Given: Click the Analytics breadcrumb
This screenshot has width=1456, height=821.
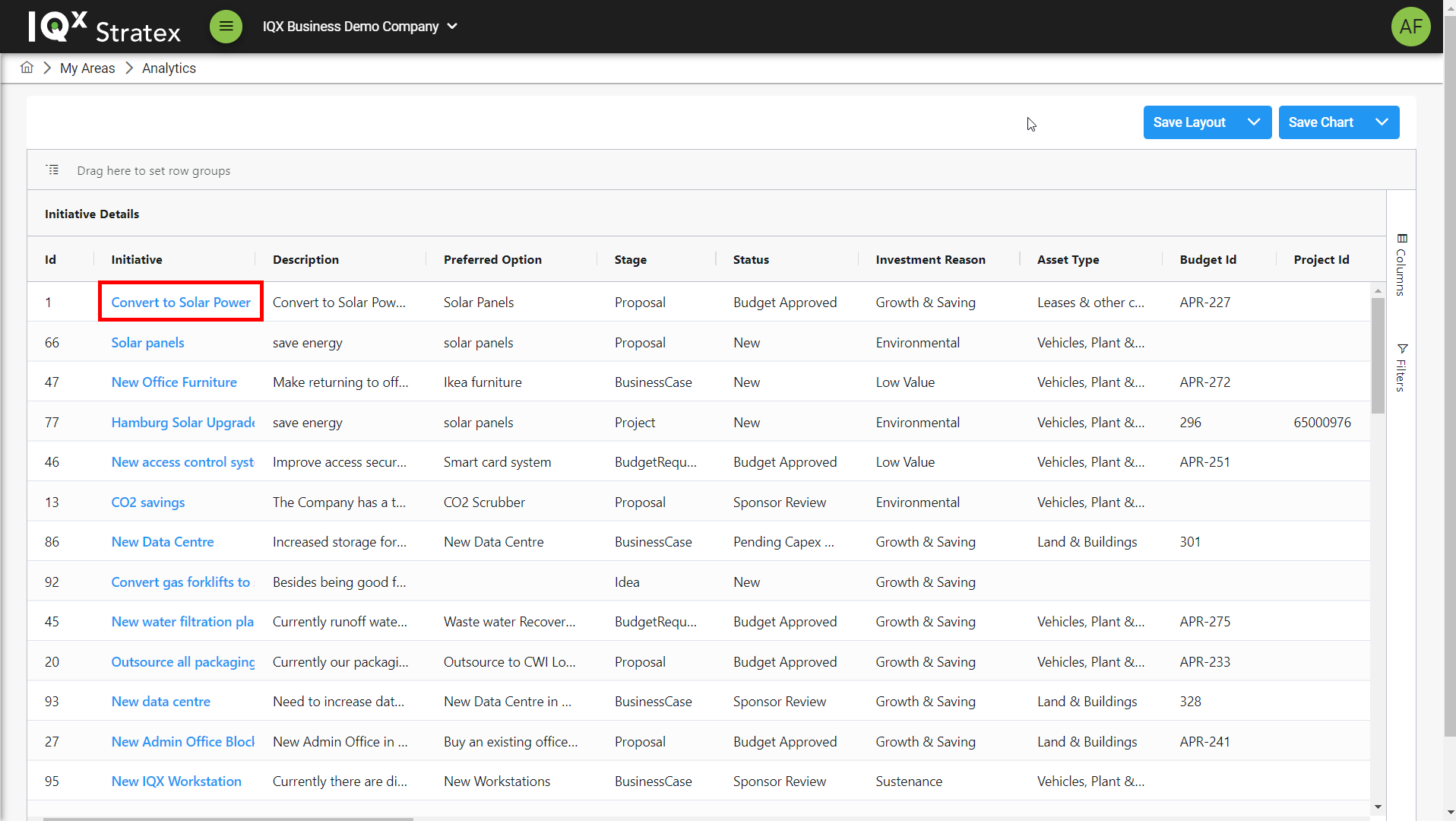Looking at the screenshot, I should pyautogui.click(x=169, y=68).
